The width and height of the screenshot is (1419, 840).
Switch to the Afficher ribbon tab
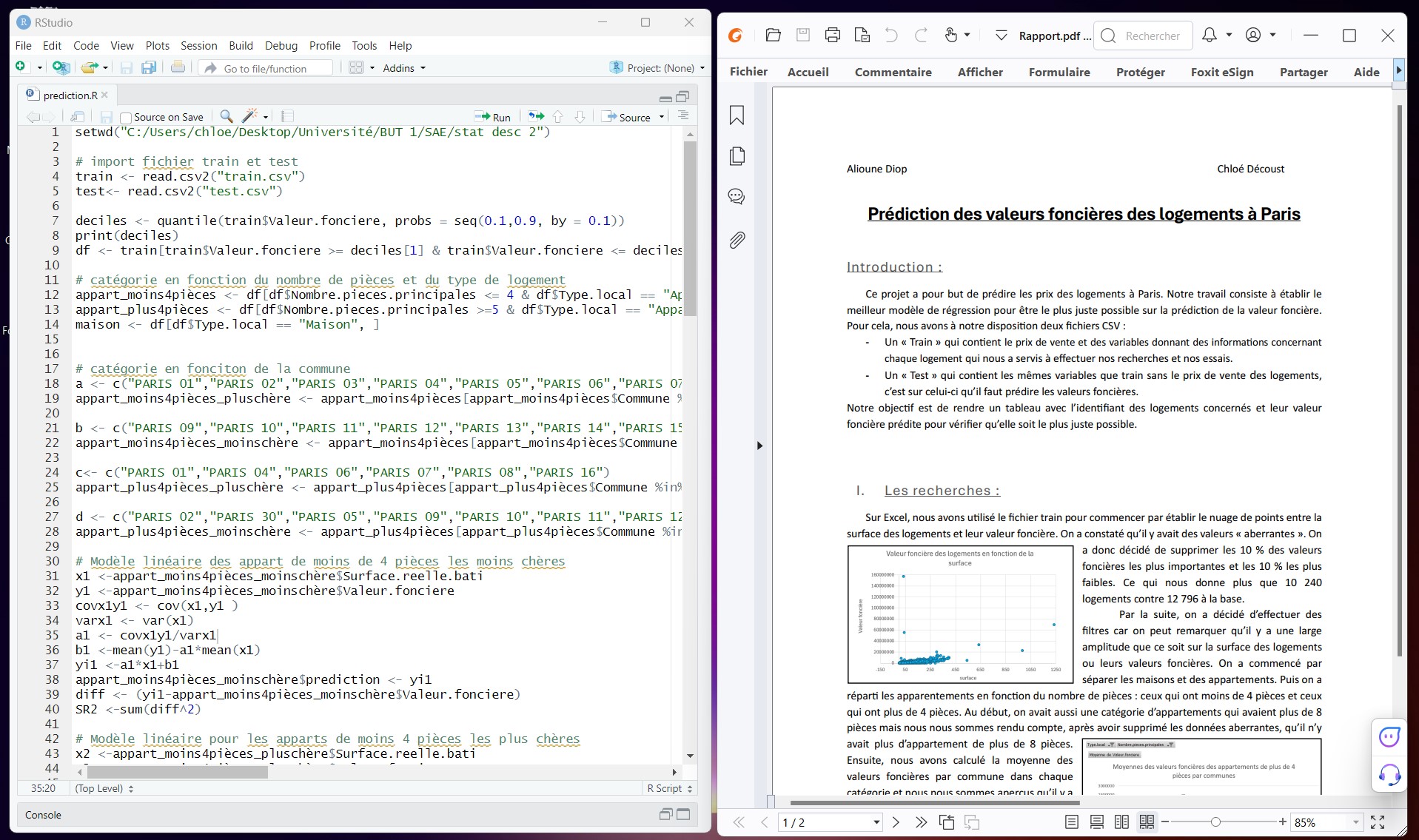coord(980,72)
